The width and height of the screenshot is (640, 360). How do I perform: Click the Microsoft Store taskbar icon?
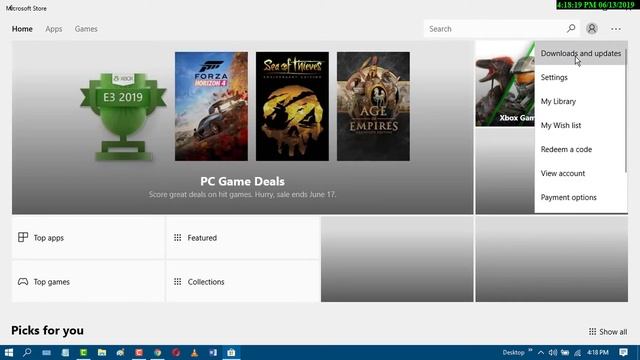(231, 353)
